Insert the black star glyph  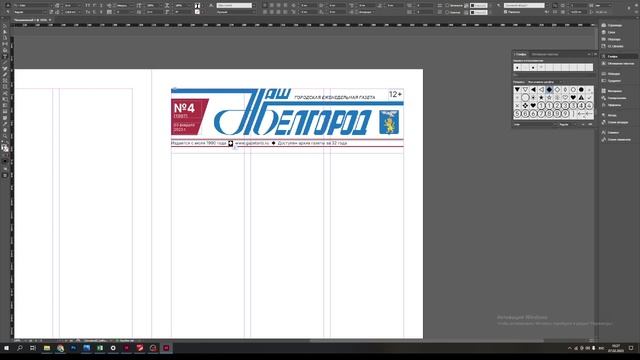(541, 98)
